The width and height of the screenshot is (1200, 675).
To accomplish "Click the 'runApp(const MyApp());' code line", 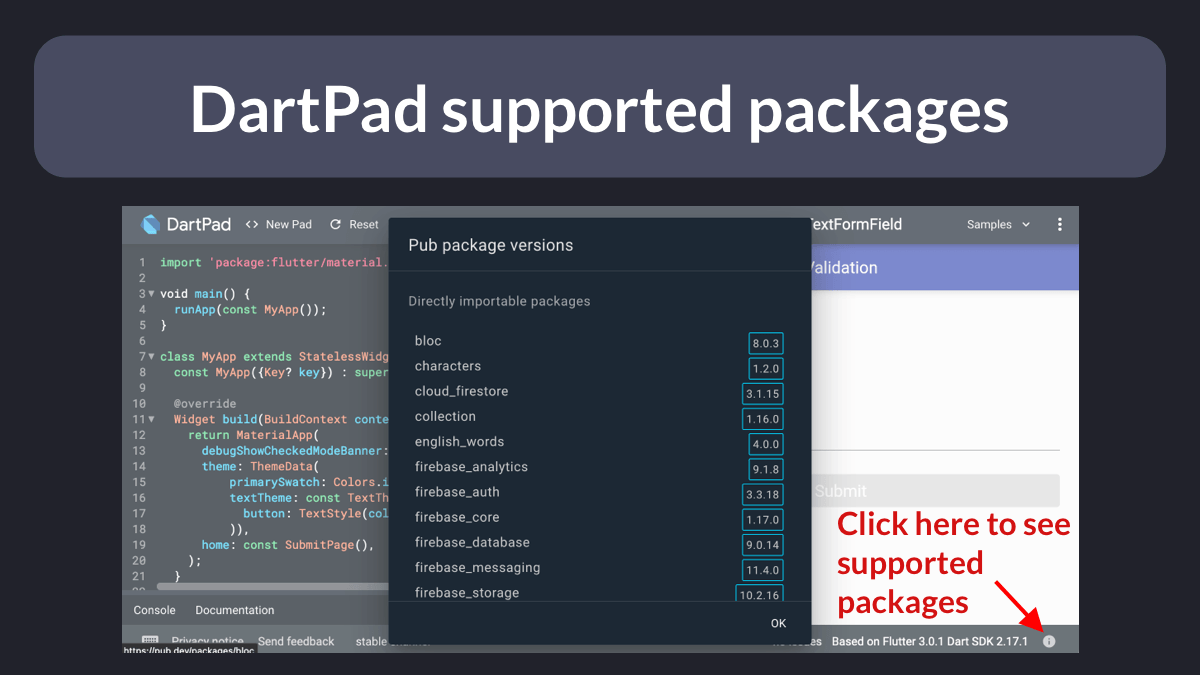I will (250, 310).
